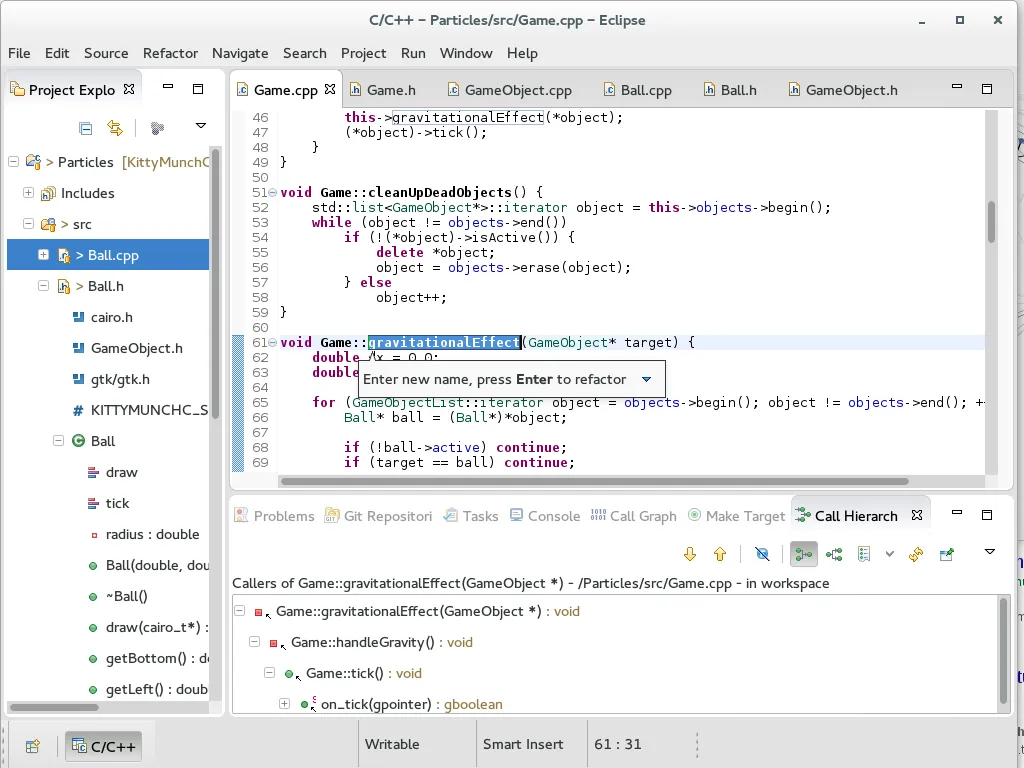Viewport: 1024px width, 768px height.
Task: Switch to Ball.cpp editor tab
Action: [x=637, y=90]
